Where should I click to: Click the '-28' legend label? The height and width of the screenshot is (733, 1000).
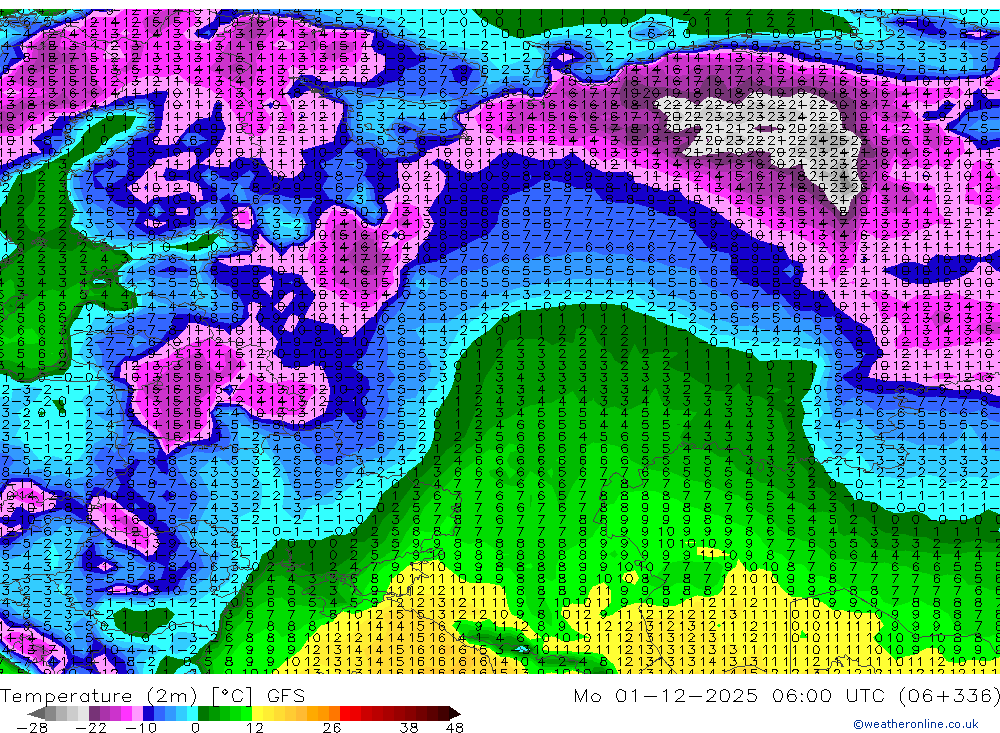point(32,727)
